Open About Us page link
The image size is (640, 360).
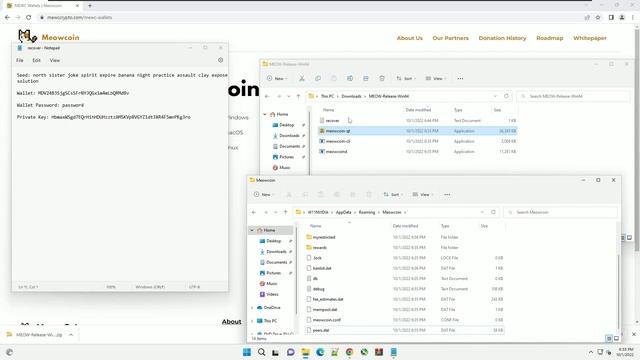click(410, 38)
